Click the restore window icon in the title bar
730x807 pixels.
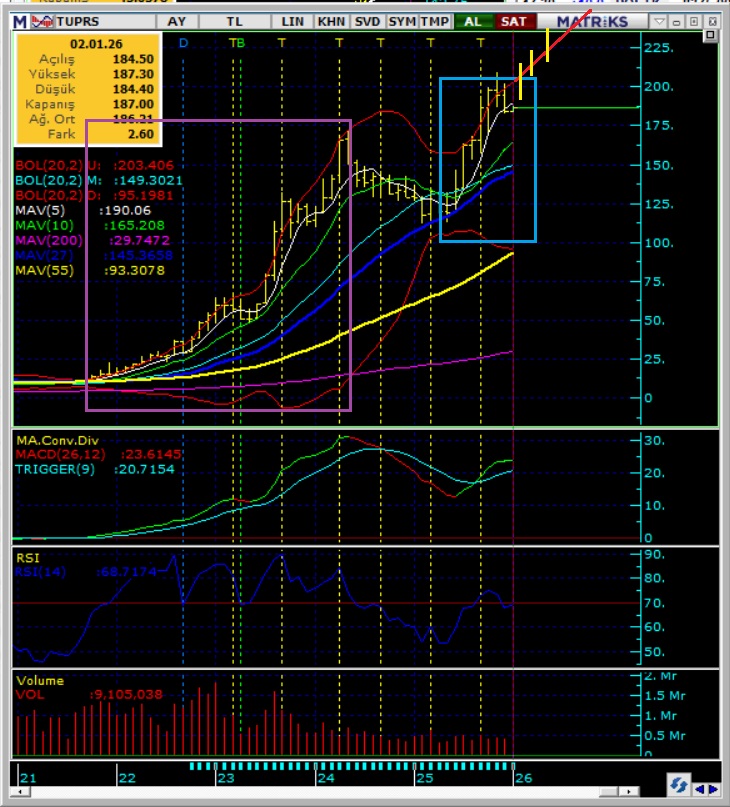[693, 21]
